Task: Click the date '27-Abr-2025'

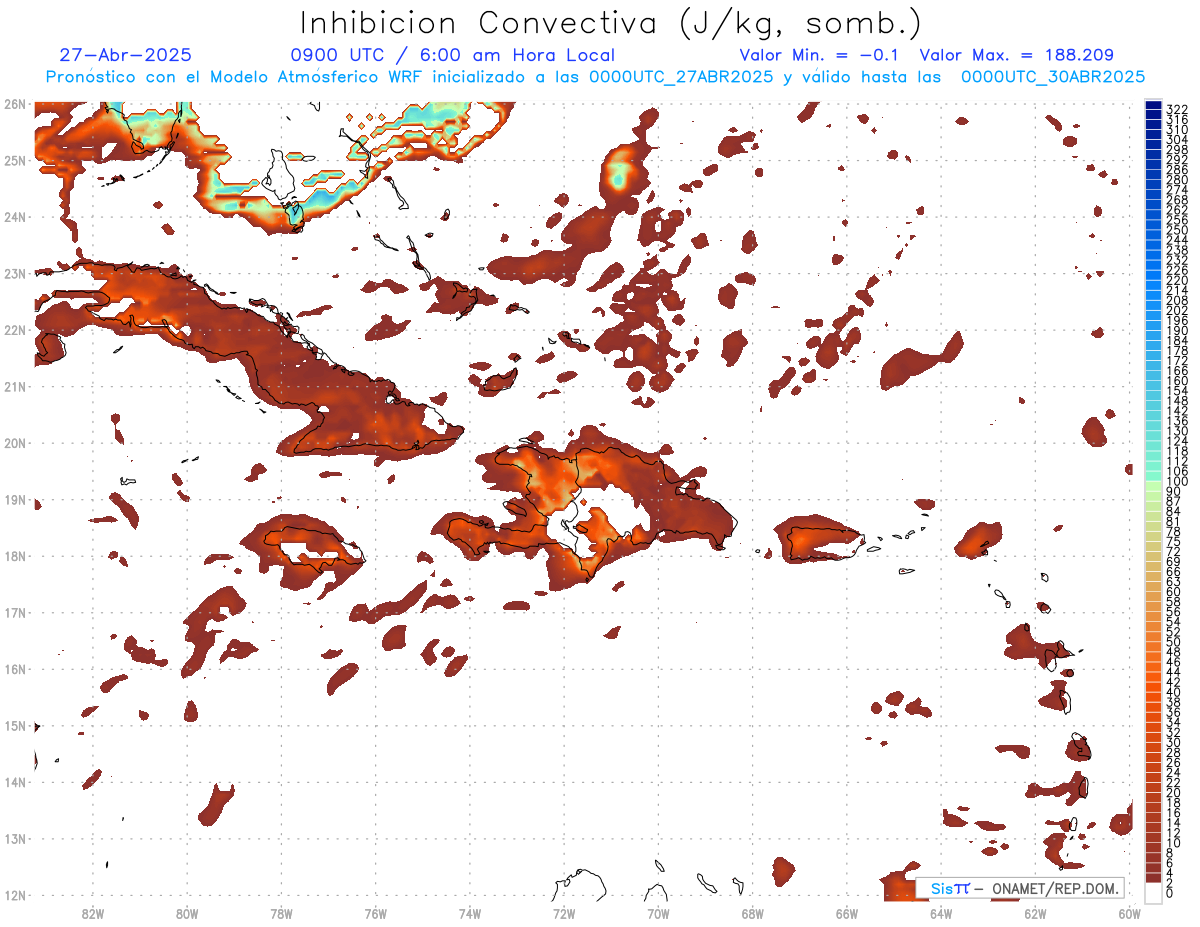Action: [126, 55]
